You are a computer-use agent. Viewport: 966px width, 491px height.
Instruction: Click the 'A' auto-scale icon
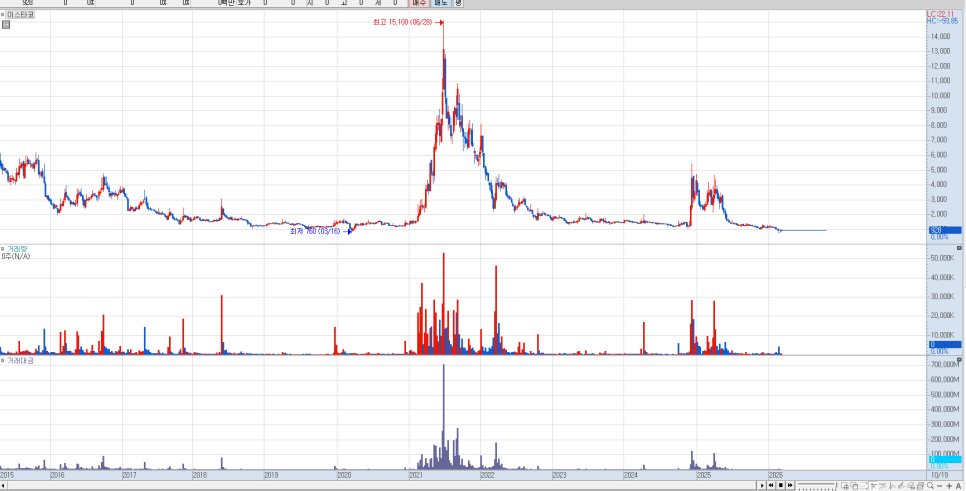959,485
